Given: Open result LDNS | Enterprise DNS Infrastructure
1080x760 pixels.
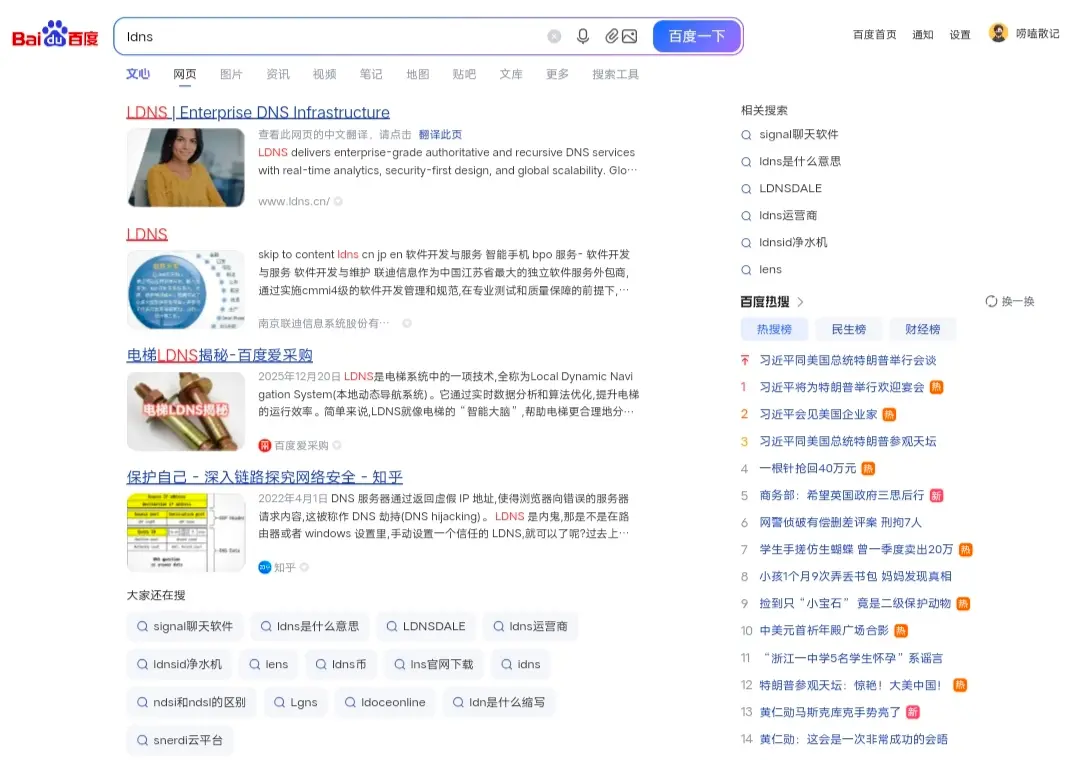Looking at the screenshot, I should 258,112.
